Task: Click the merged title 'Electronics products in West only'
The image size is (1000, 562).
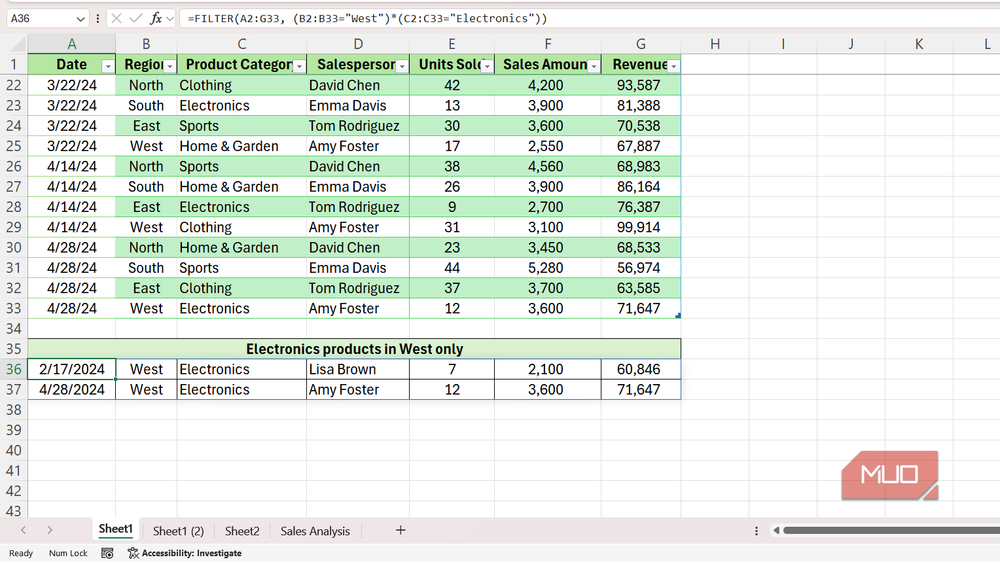Action: tap(355, 349)
